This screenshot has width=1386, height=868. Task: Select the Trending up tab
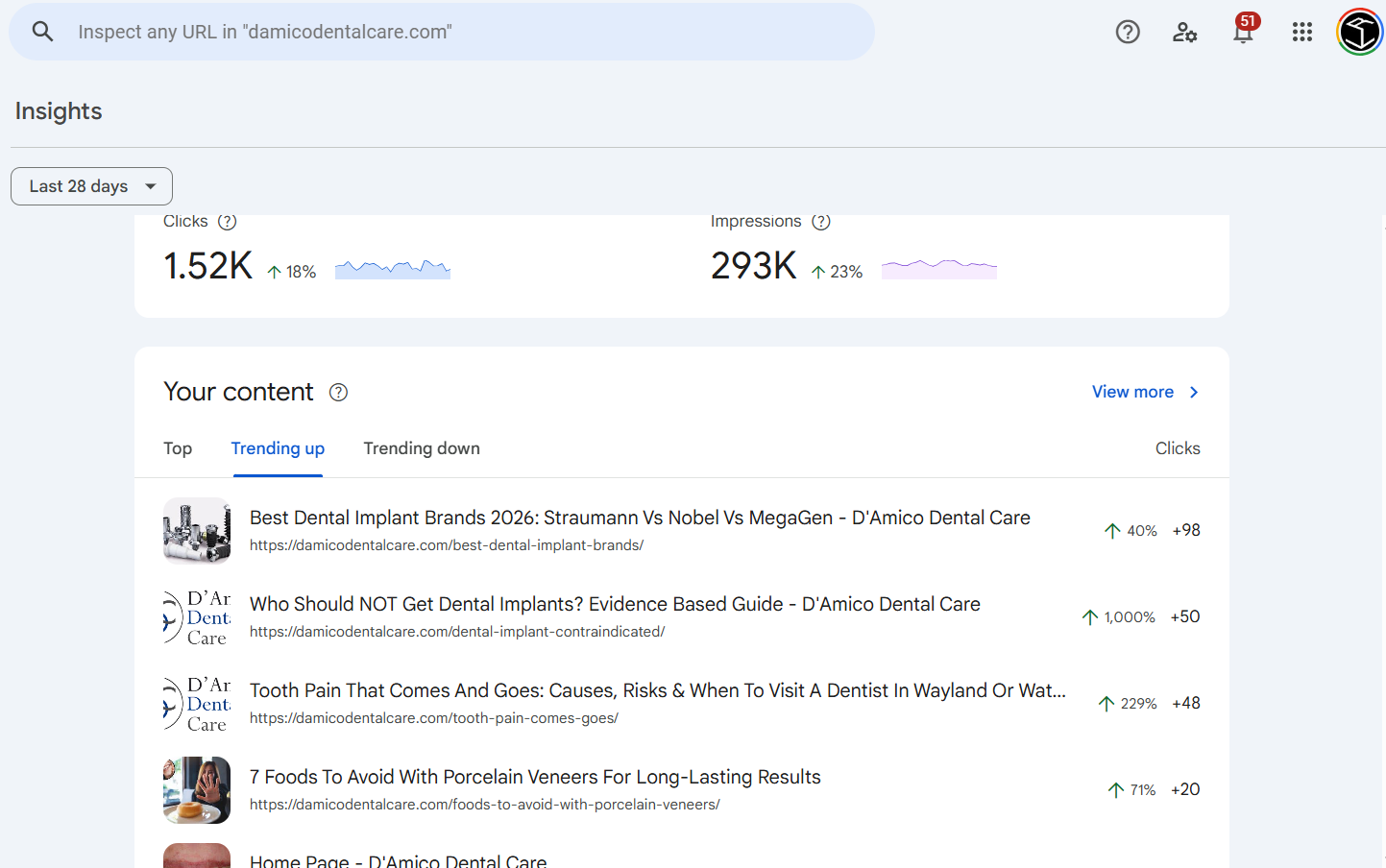[x=278, y=448]
